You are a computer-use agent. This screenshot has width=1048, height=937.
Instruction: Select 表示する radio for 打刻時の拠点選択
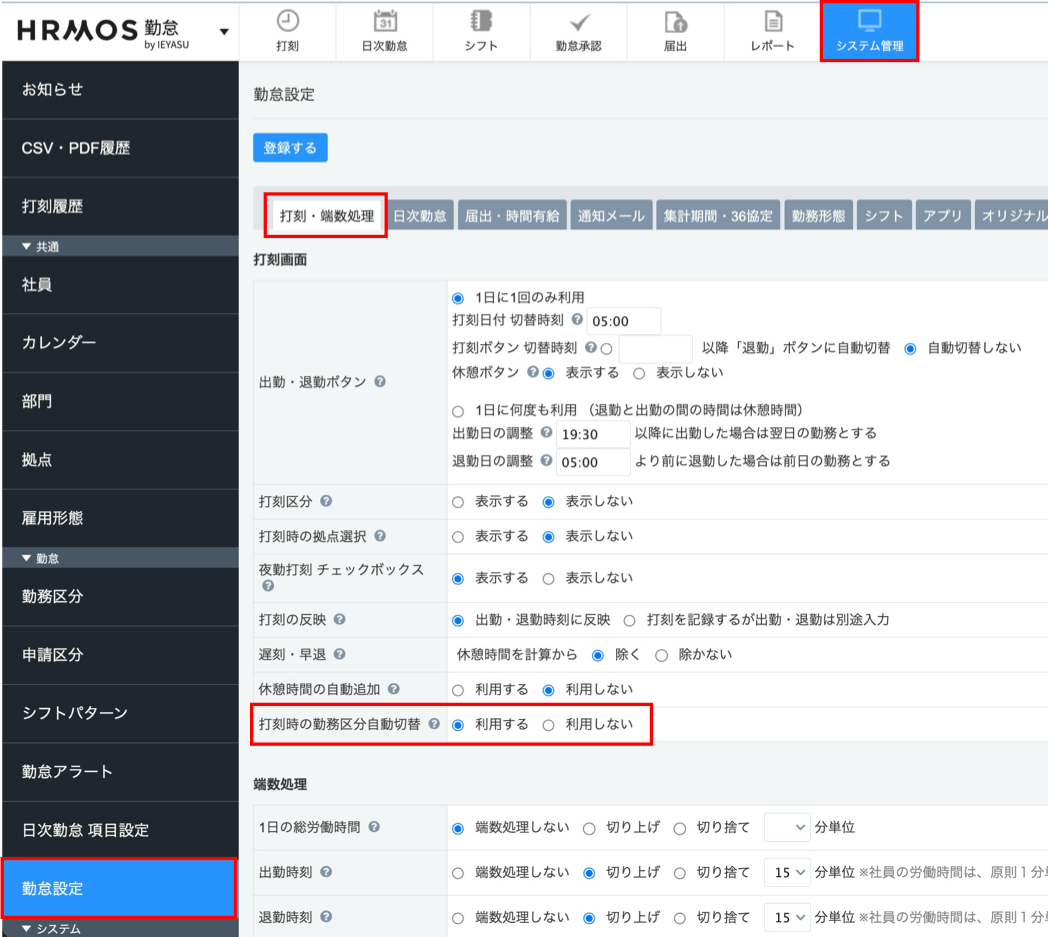pos(458,537)
